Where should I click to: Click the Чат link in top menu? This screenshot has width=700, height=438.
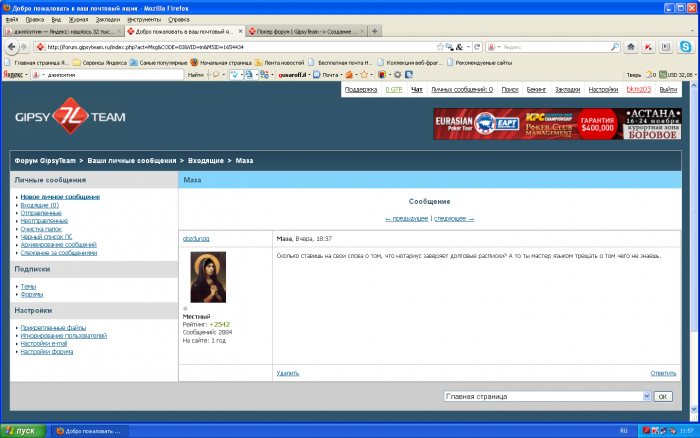pyautogui.click(x=417, y=90)
